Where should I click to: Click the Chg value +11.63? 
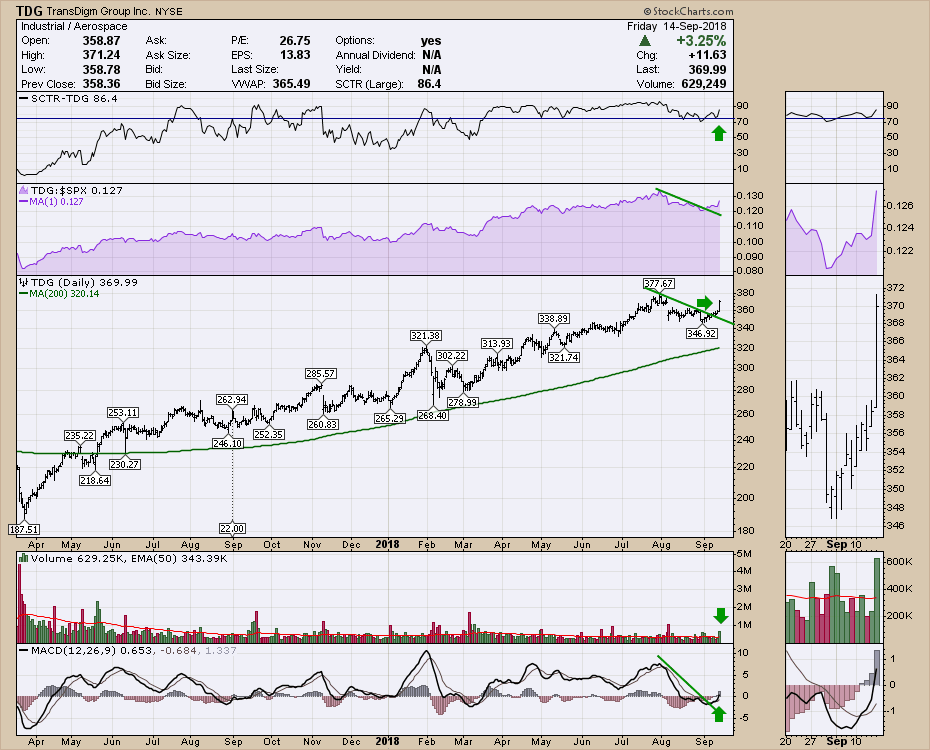(x=707, y=55)
